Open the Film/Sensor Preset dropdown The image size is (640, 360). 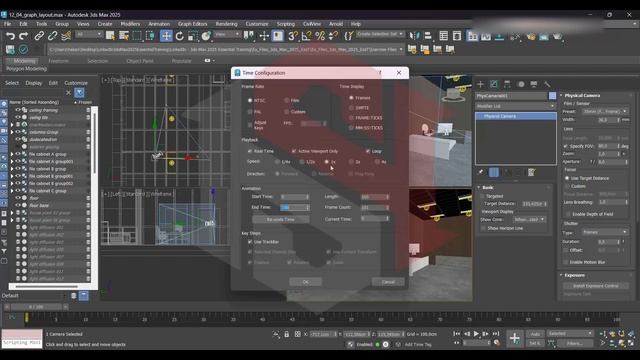(605, 111)
